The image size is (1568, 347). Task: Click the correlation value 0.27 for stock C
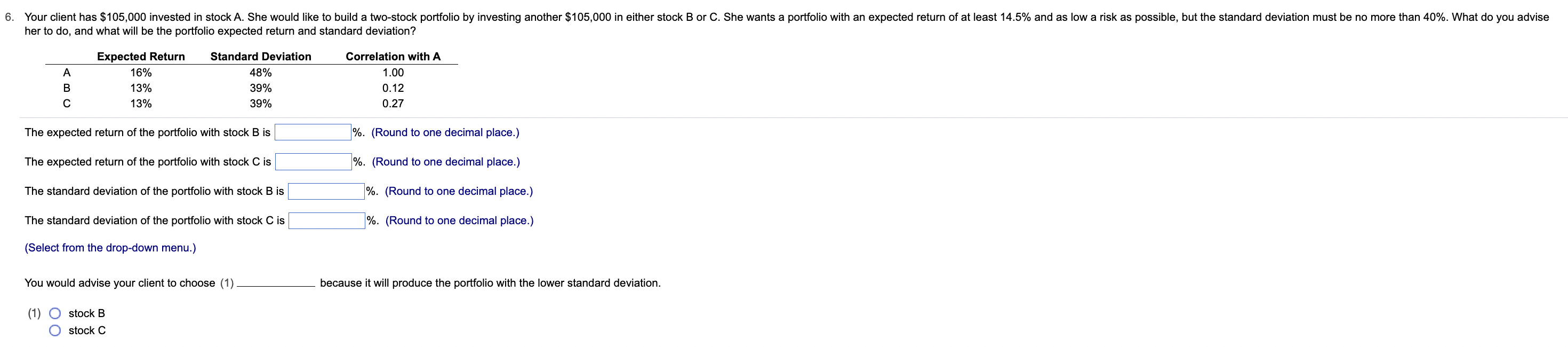pyautogui.click(x=390, y=104)
